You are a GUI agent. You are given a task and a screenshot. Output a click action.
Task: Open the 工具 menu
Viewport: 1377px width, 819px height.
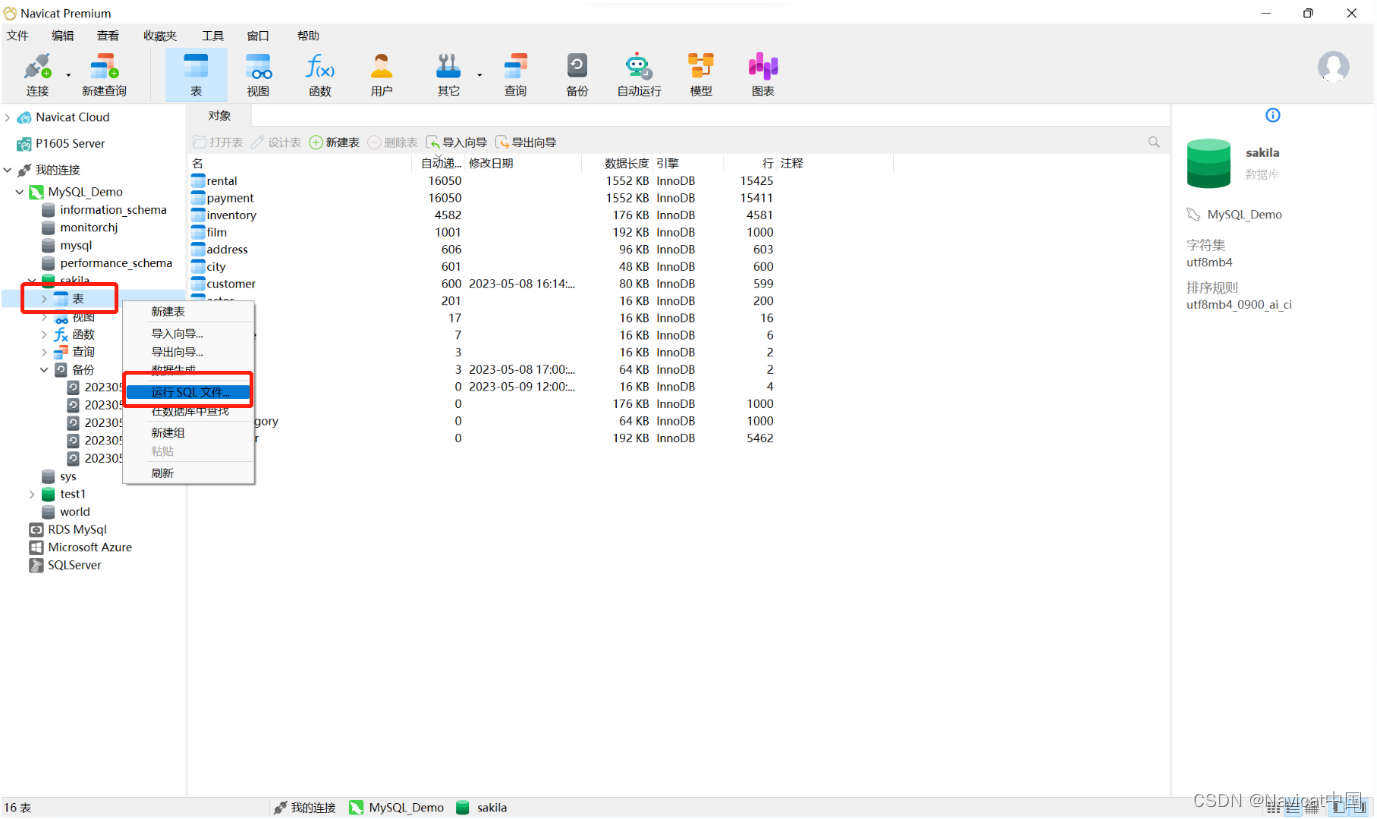point(213,35)
